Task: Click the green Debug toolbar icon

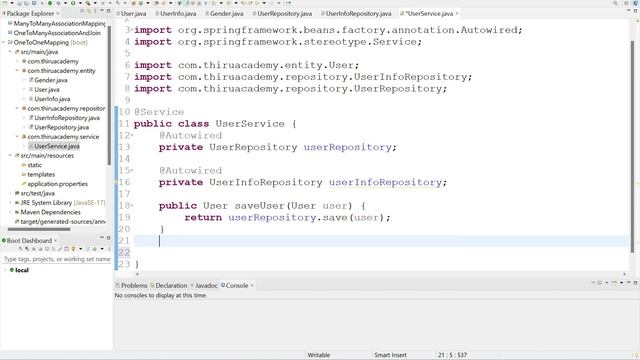Action: (x=58, y=3)
